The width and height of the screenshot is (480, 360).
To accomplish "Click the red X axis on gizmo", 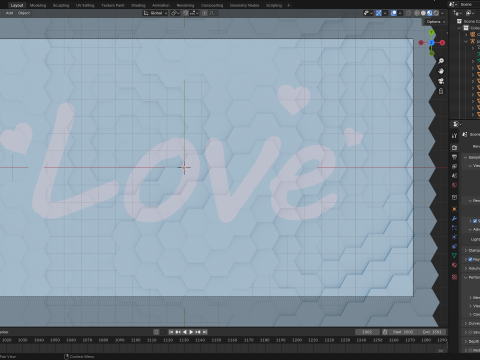I will (442, 43).
